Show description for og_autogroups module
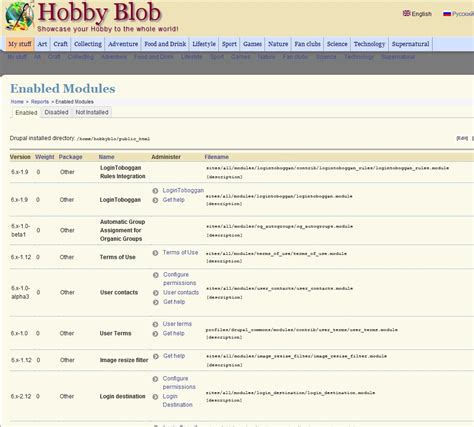The height and width of the screenshot is (427, 474). [224, 235]
